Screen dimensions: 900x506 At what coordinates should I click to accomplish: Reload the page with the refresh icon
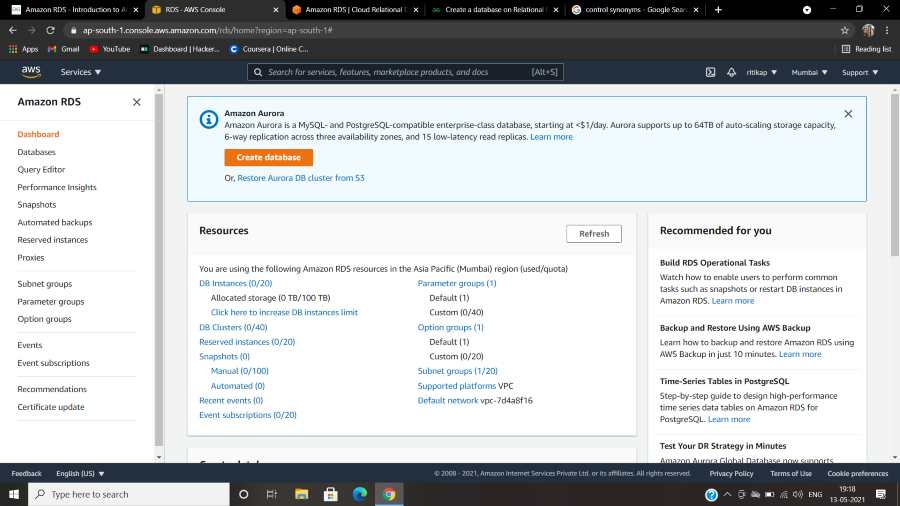tap(51, 30)
